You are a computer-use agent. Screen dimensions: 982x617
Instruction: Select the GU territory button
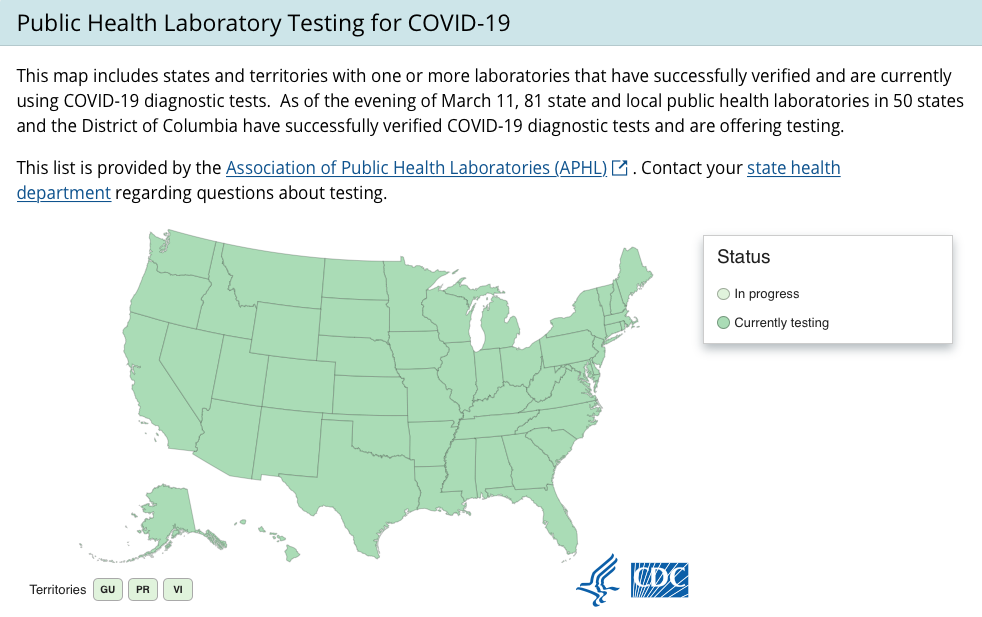point(108,589)
